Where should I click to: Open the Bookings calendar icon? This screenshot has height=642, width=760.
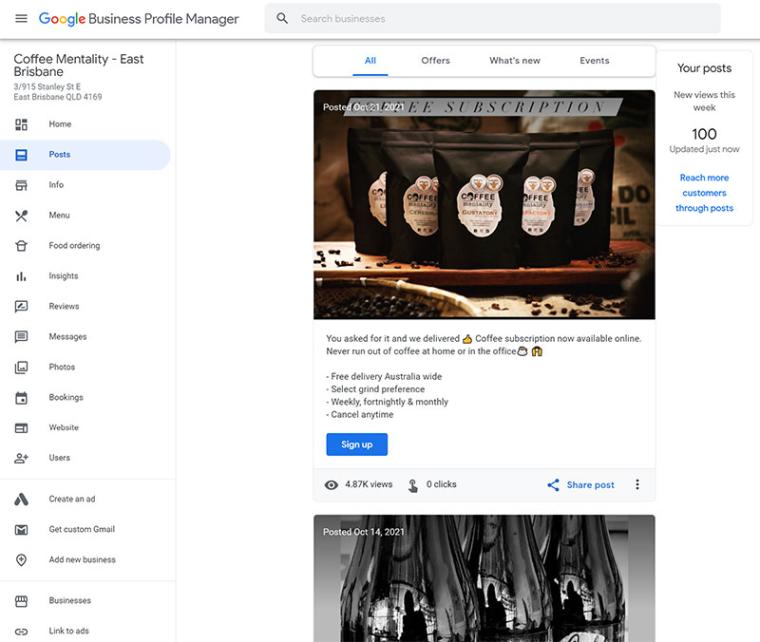21,398
